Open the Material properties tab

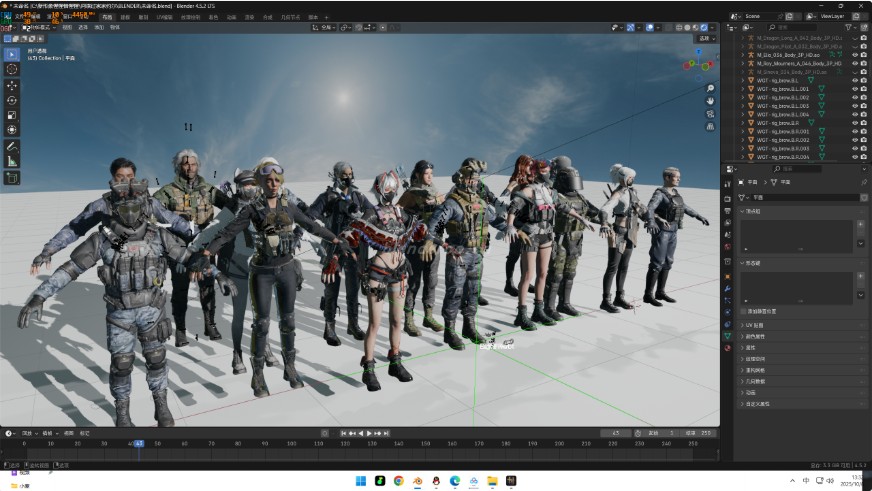click(727, 348)
